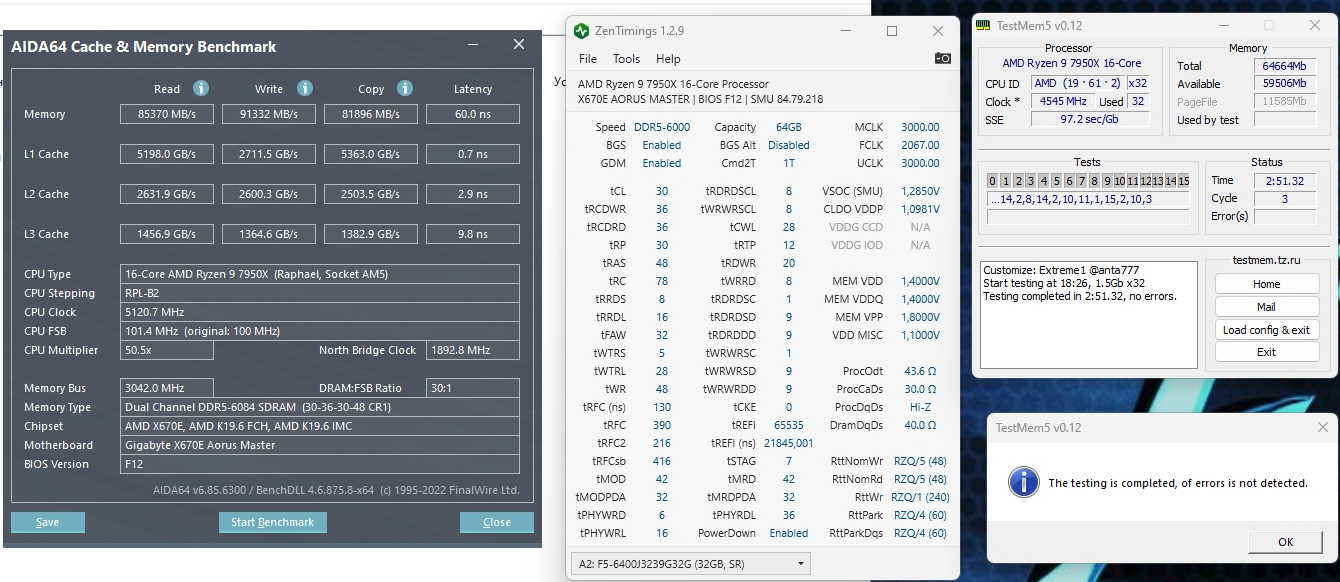Click the Home button in TestMem5
The image size is (1340, 582).
tap(1266, 284)
